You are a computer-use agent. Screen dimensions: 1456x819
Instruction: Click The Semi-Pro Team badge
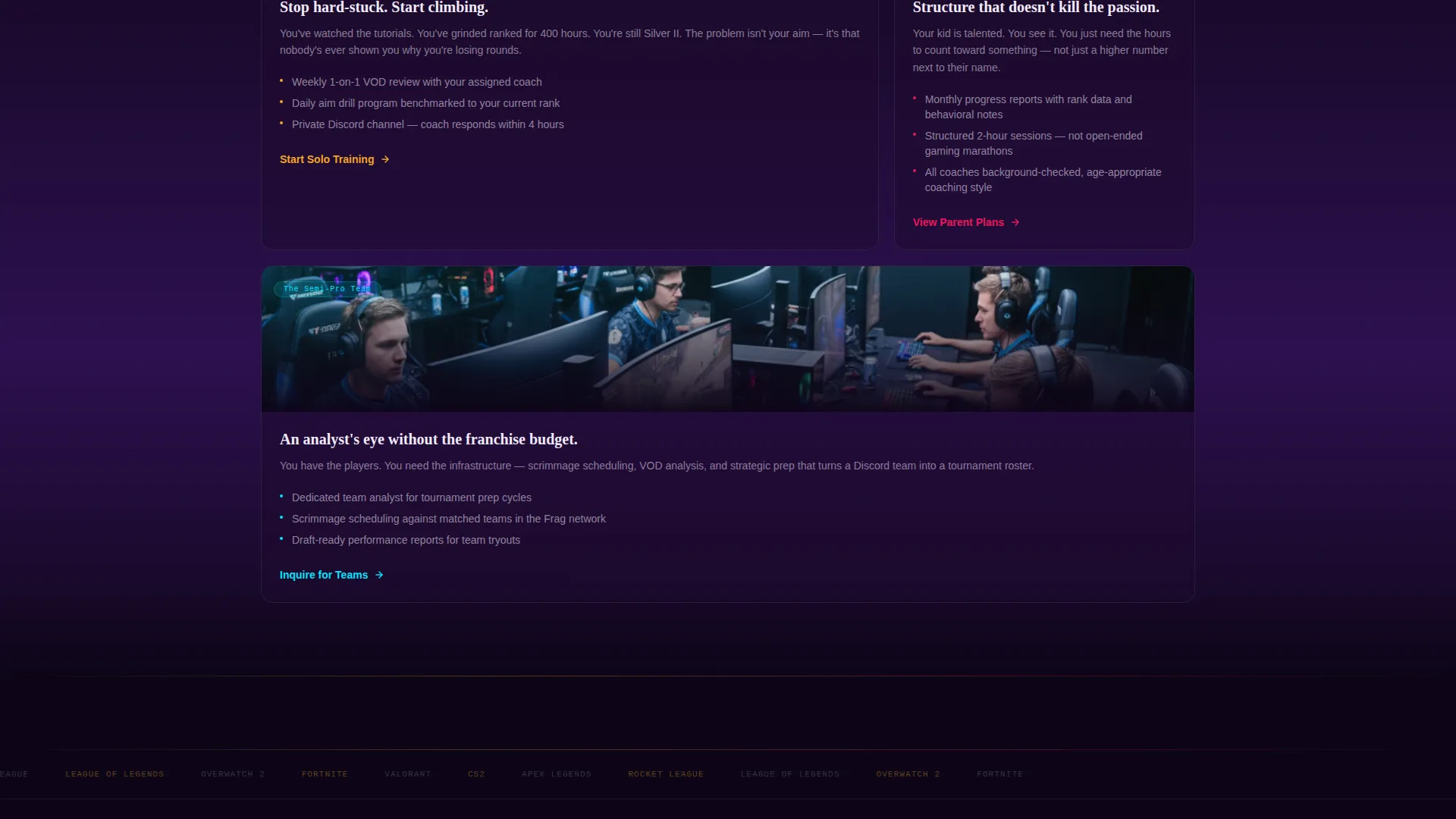click(327, 289)
